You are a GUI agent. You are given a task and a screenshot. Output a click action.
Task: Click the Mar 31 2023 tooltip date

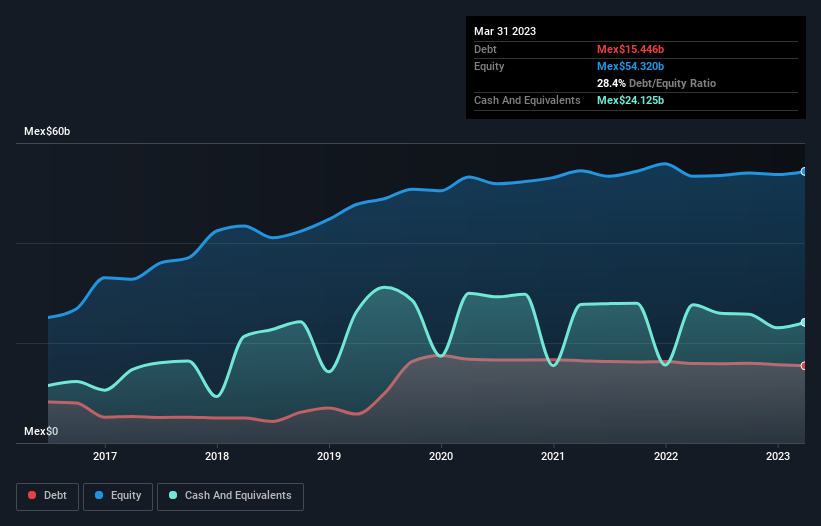coord(505,31)
